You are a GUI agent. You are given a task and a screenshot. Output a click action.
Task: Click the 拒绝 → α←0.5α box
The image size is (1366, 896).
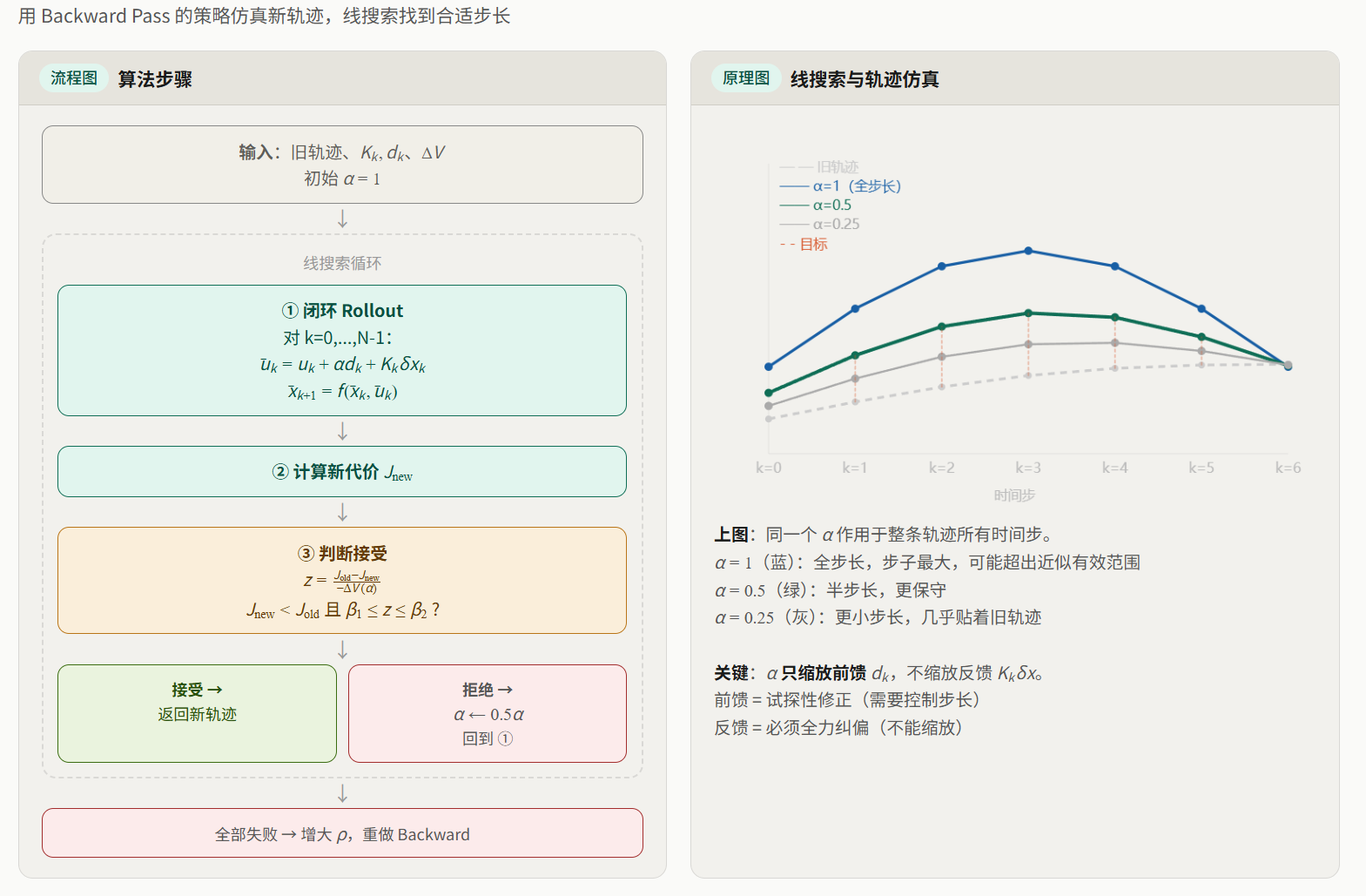(488, 713)
